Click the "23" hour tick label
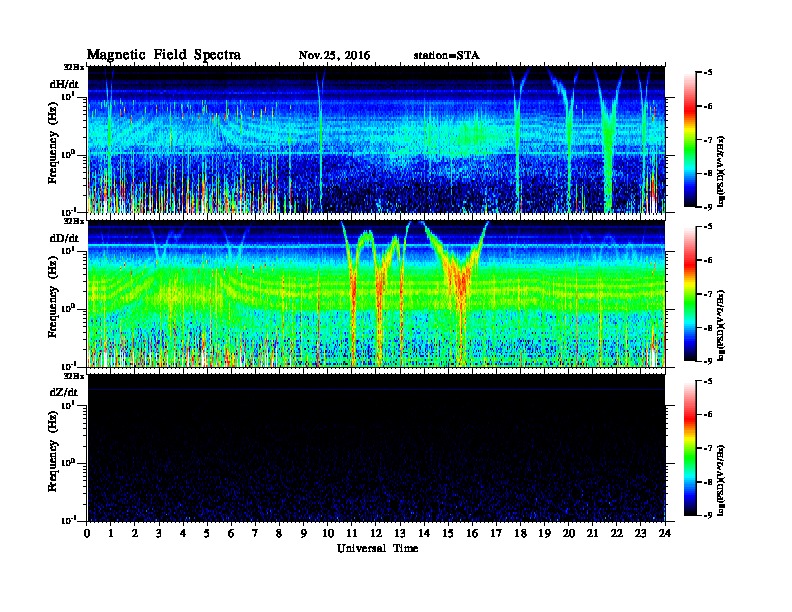 [x=640, y=534]
